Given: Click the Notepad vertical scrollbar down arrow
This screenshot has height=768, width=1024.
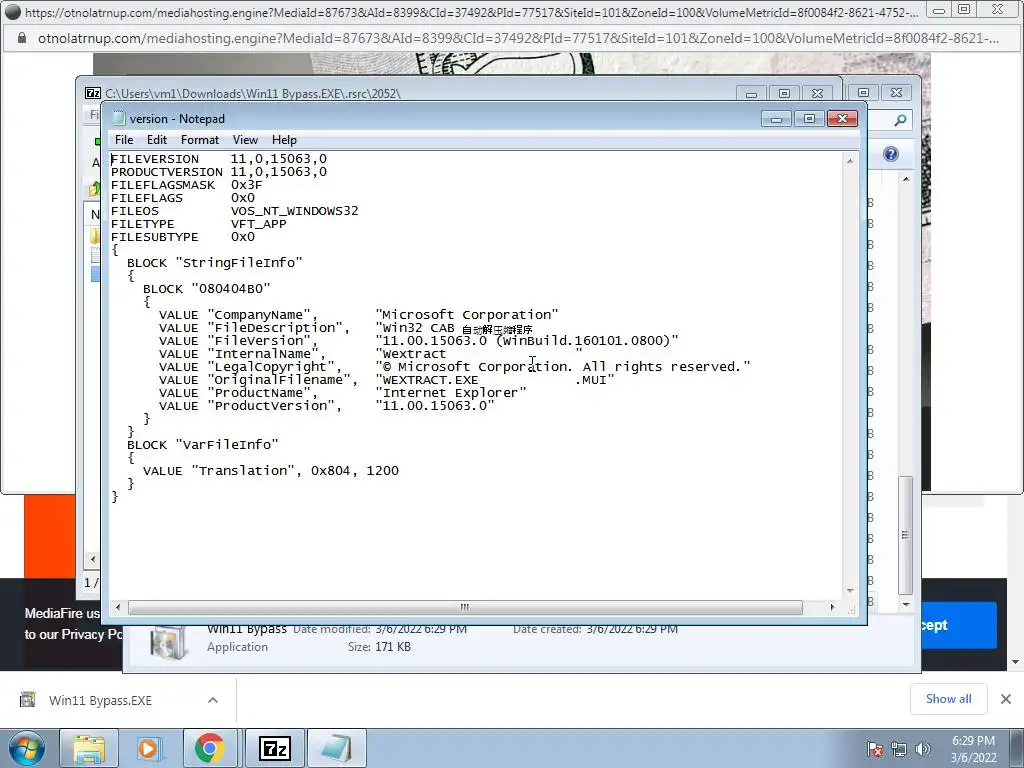Looking at the screenshot, I should [x=850, y=591].
